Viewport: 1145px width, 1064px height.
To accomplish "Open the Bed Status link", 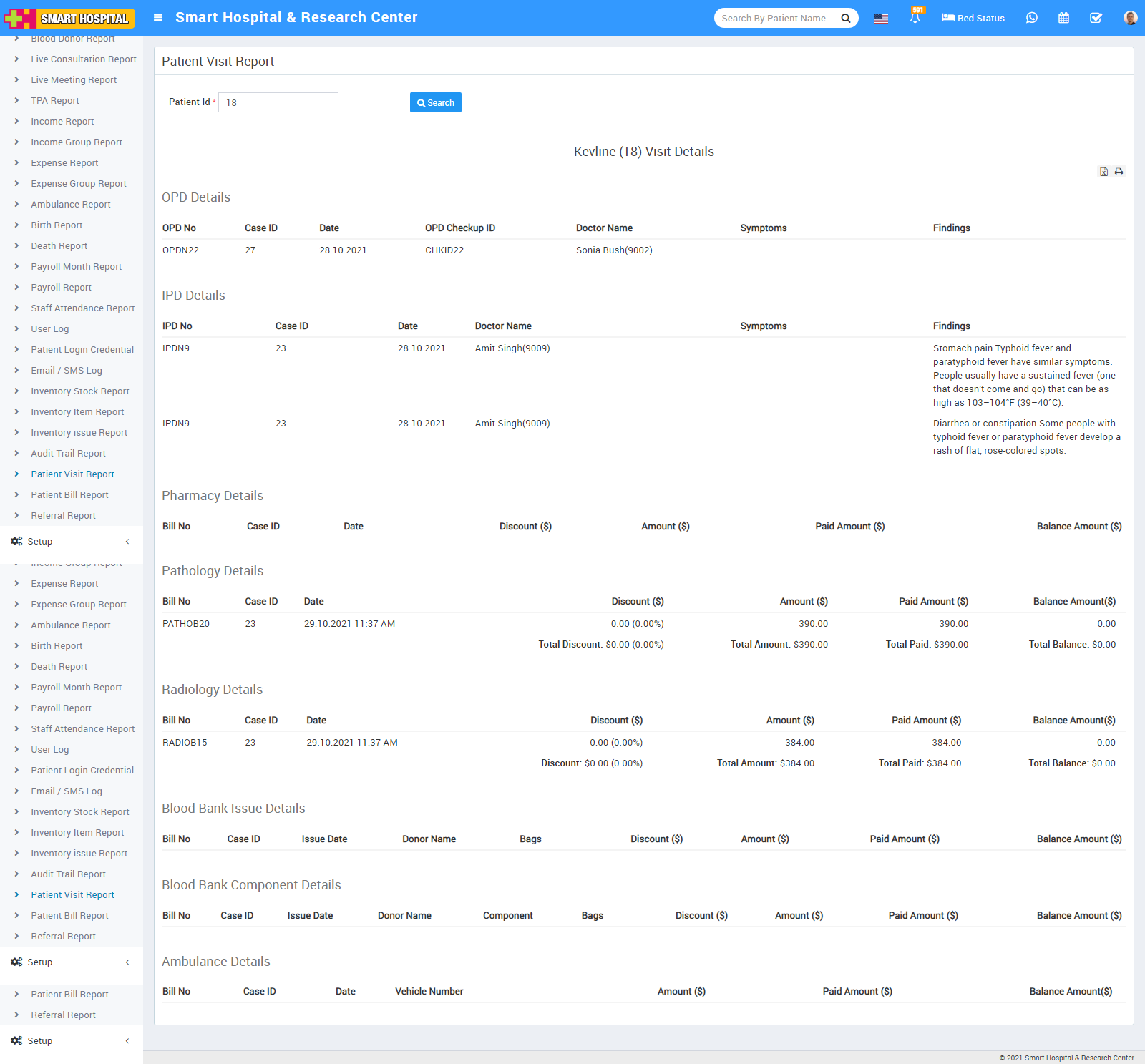I will click(973, 18).
